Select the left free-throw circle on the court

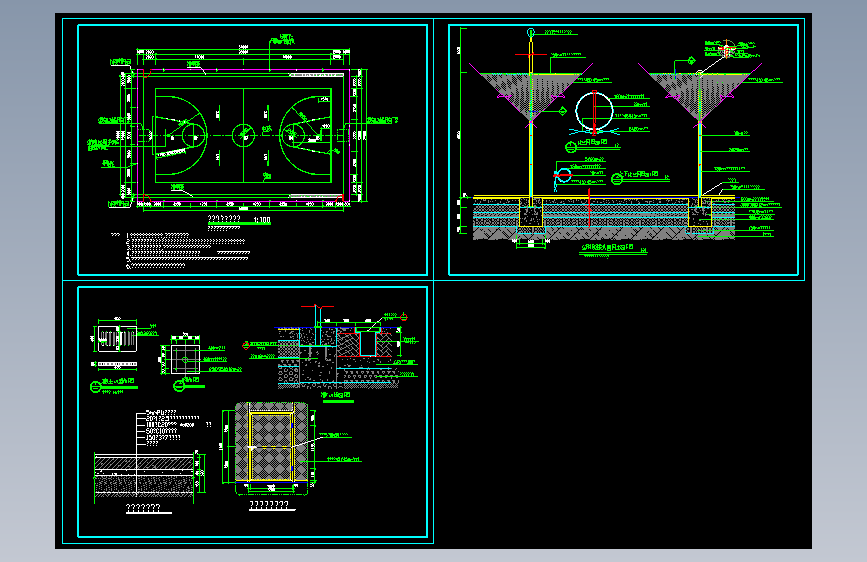tap(194, 135)
